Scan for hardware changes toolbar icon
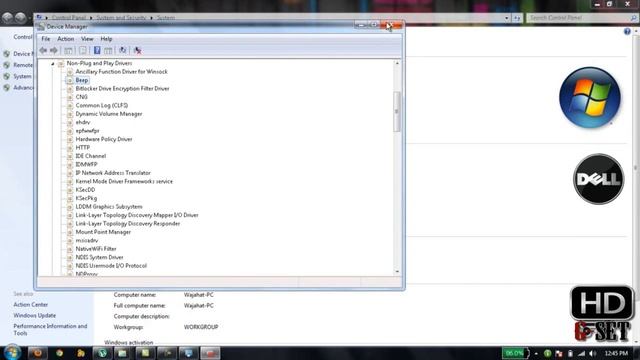This screenshot has width=640, height=360. tap(122, 50)
